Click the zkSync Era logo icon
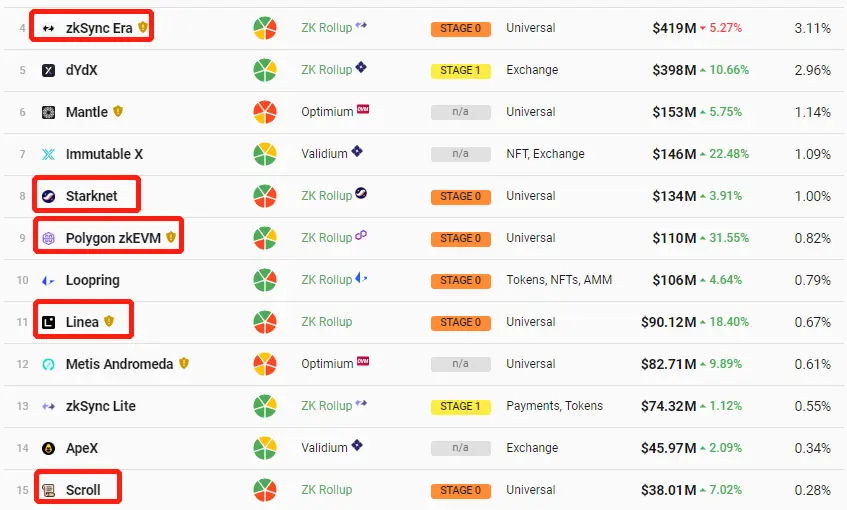847x510 pixels. coord(49,28)
